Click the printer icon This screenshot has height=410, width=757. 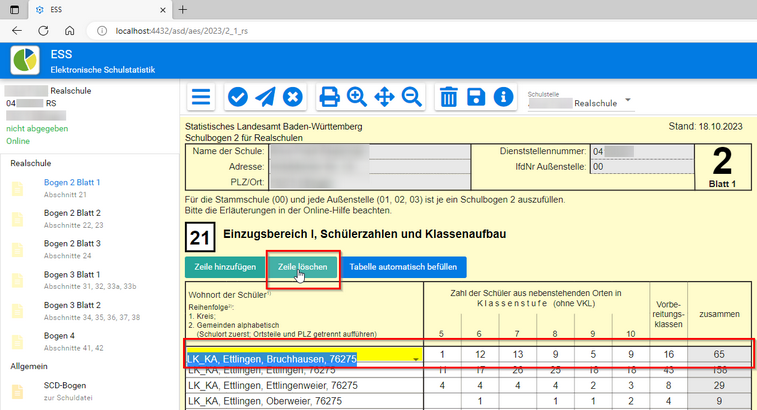(329, 97)
